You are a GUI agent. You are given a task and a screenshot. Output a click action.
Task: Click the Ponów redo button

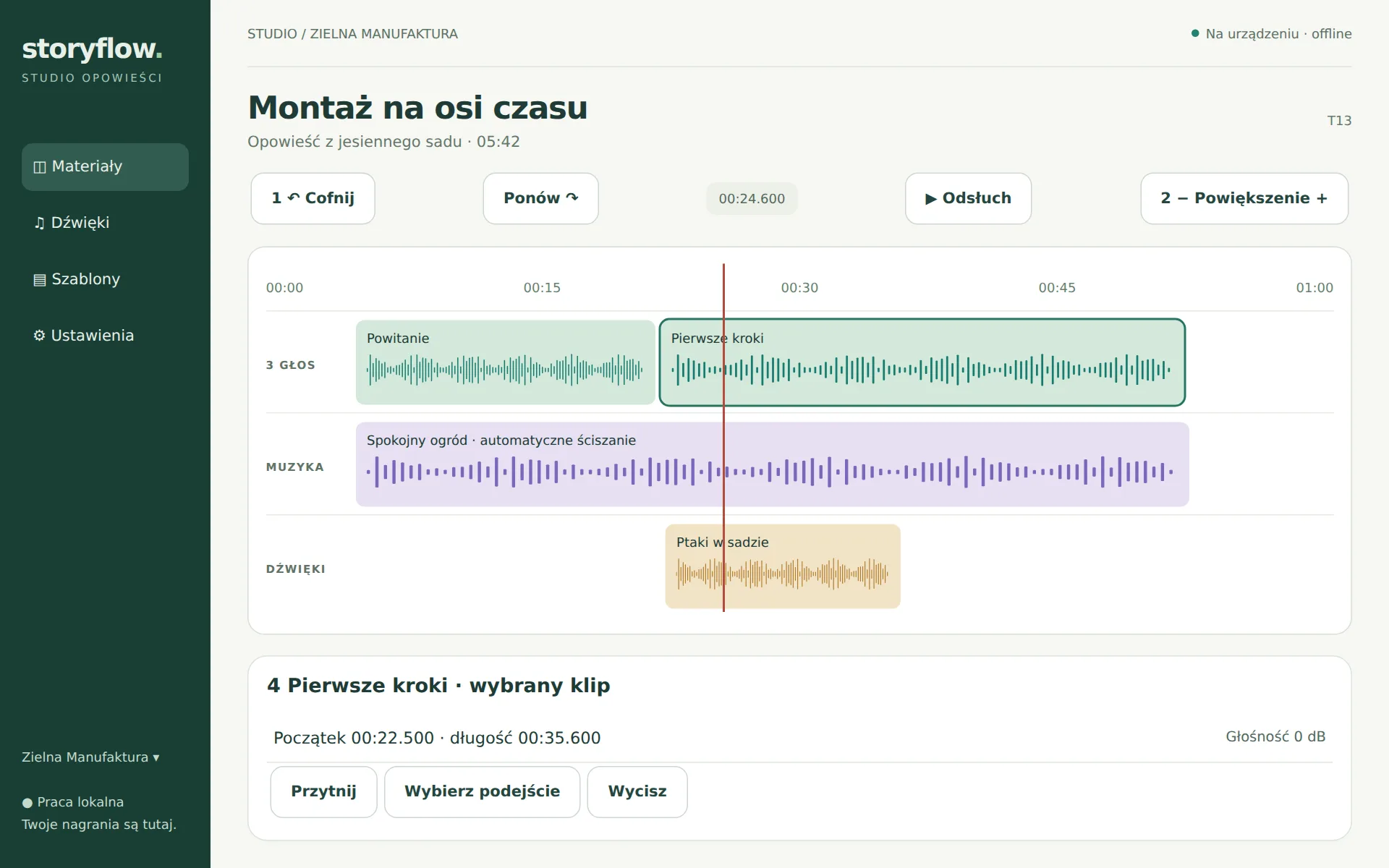tap(540, 198)
